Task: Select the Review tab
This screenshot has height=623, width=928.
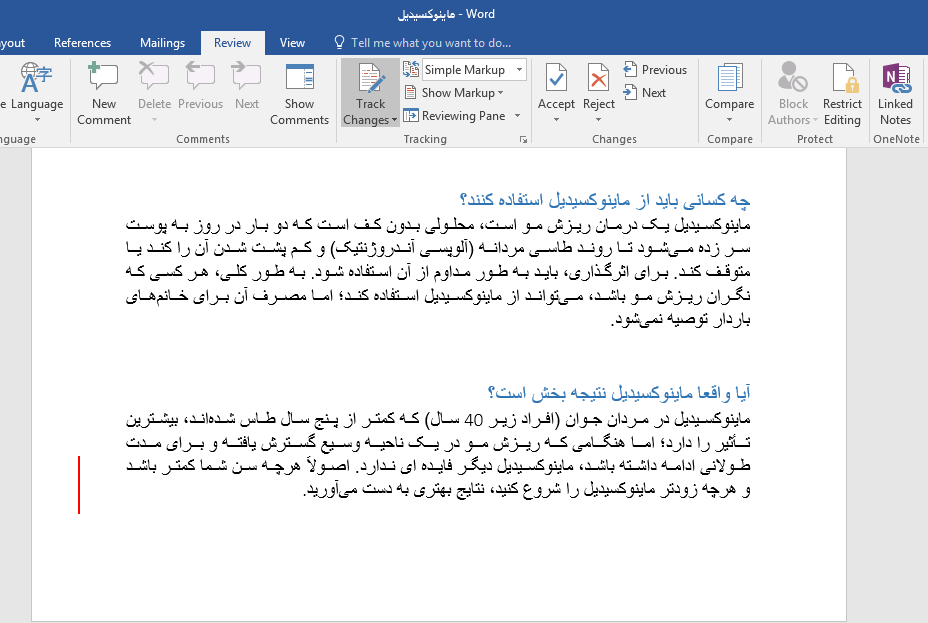Action: coord(232,43)
